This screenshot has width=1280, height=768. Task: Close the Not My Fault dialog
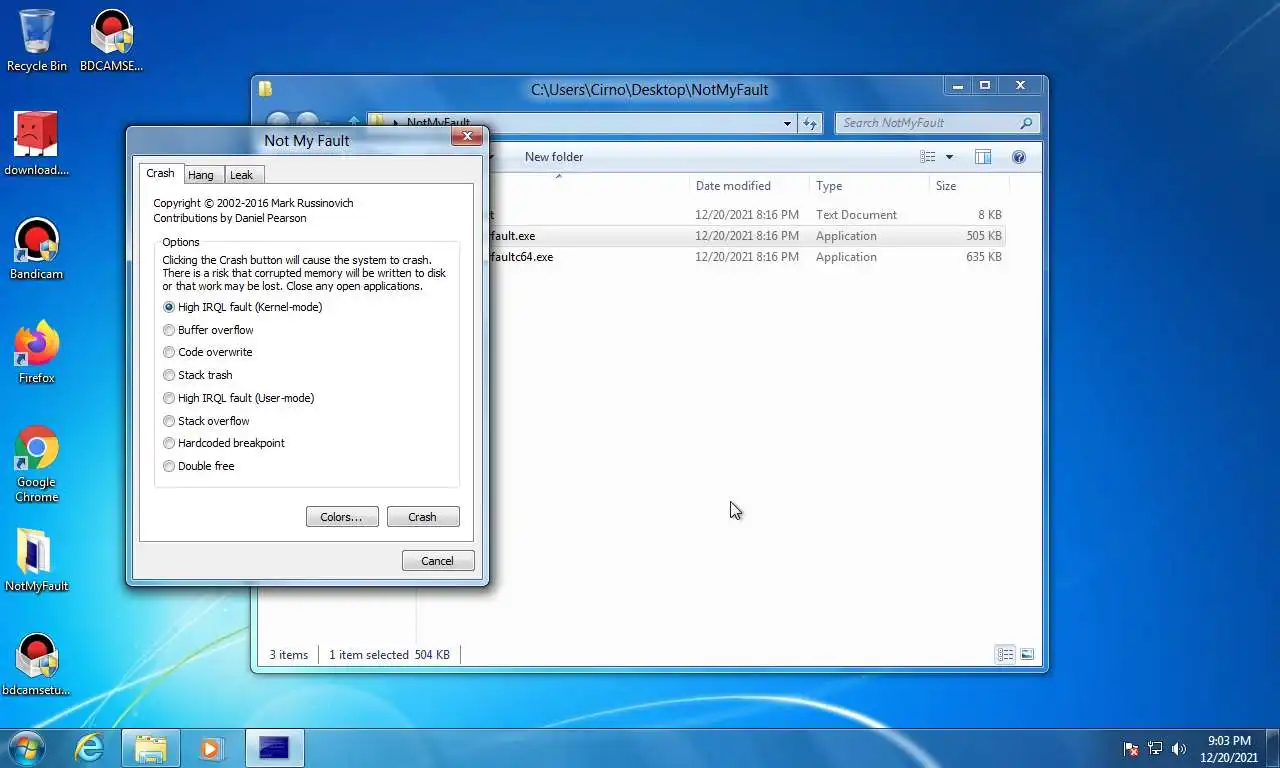click(466, 136)
